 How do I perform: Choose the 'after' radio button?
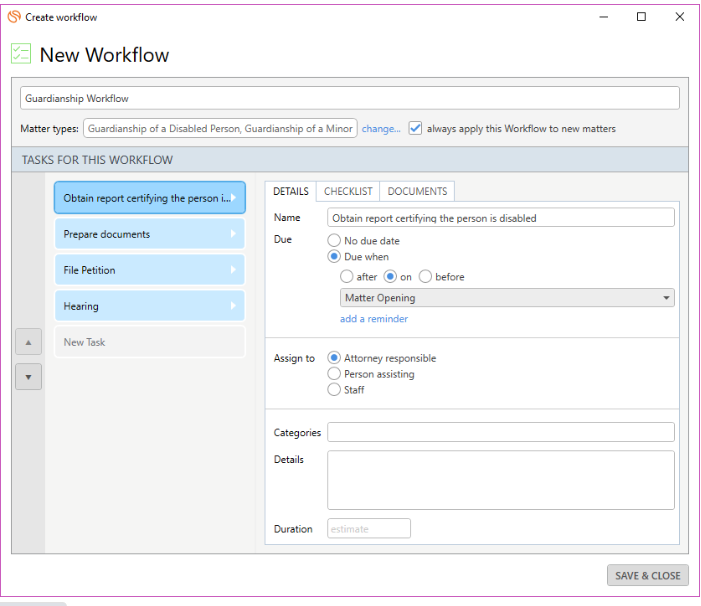[x=346, y=277]
